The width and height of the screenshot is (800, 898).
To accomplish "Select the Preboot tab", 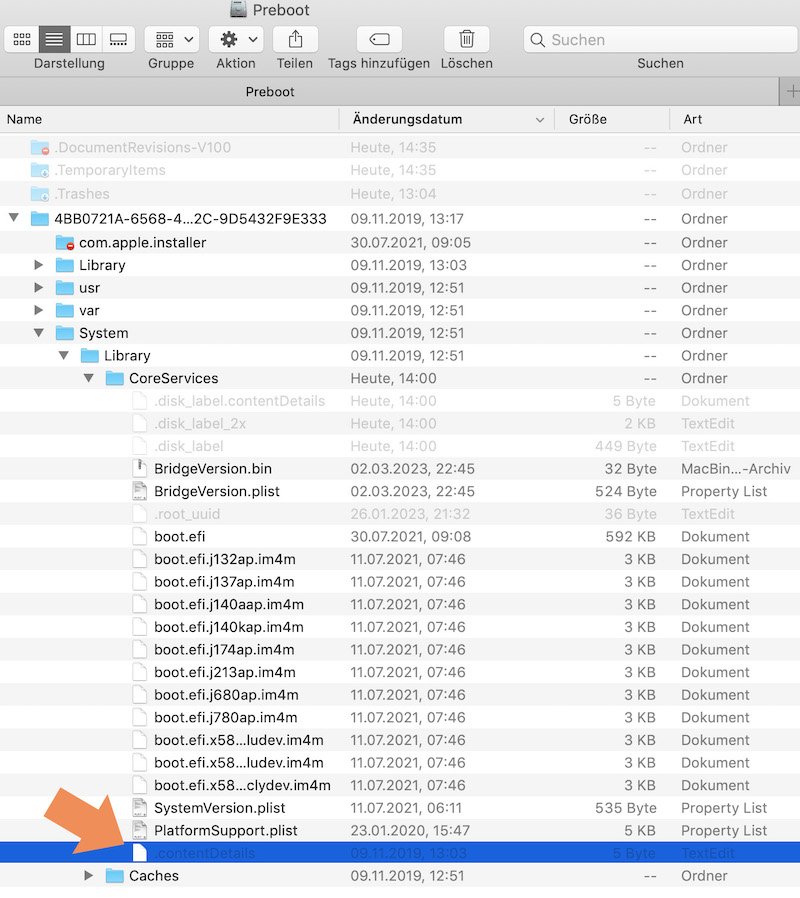I will click(x=270, y=92).
